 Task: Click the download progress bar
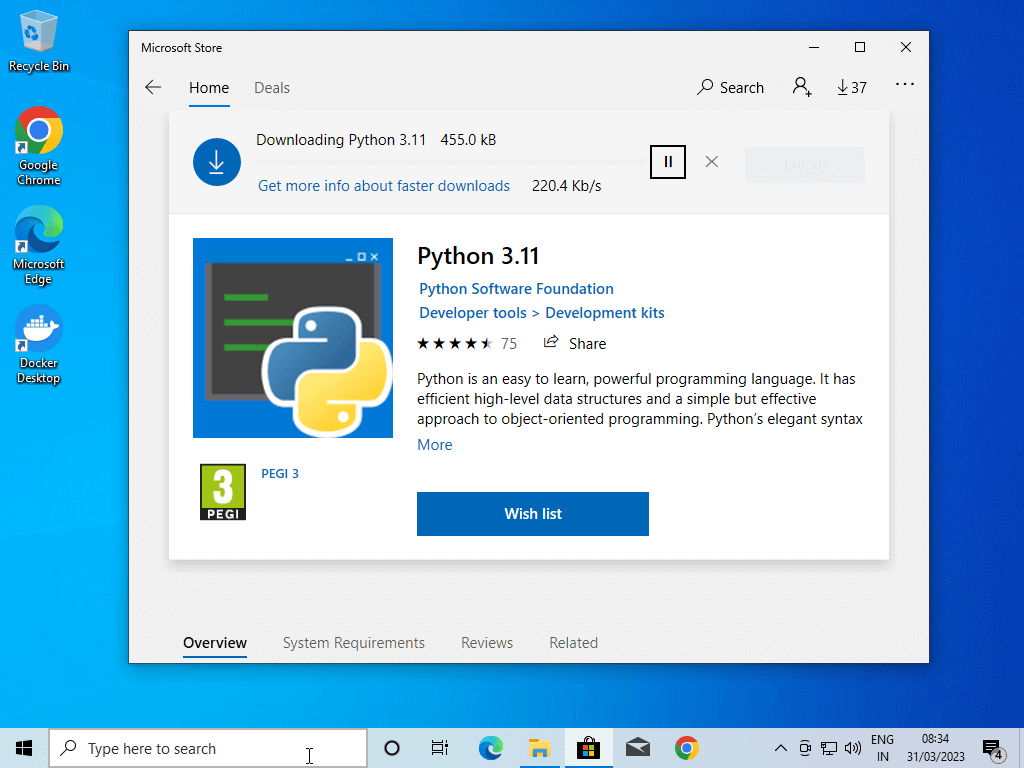[x=451, y=162]
